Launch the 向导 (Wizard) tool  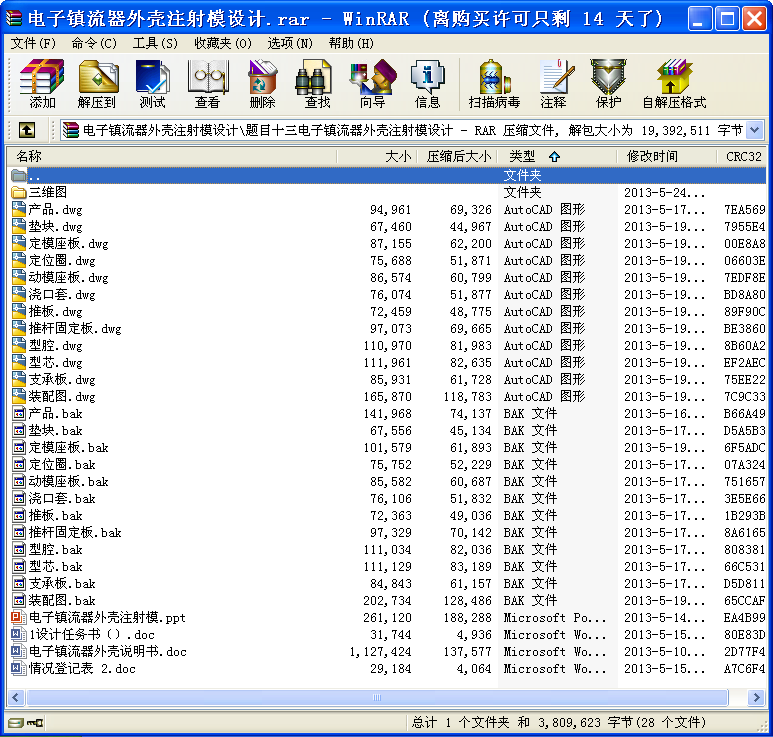(x=372, y=84)
